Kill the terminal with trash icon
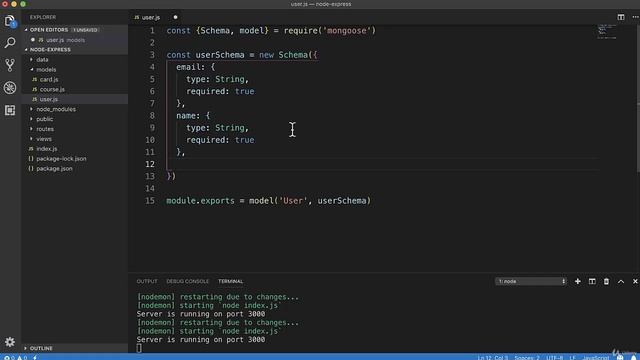640x360 pixels. (606, 281)
